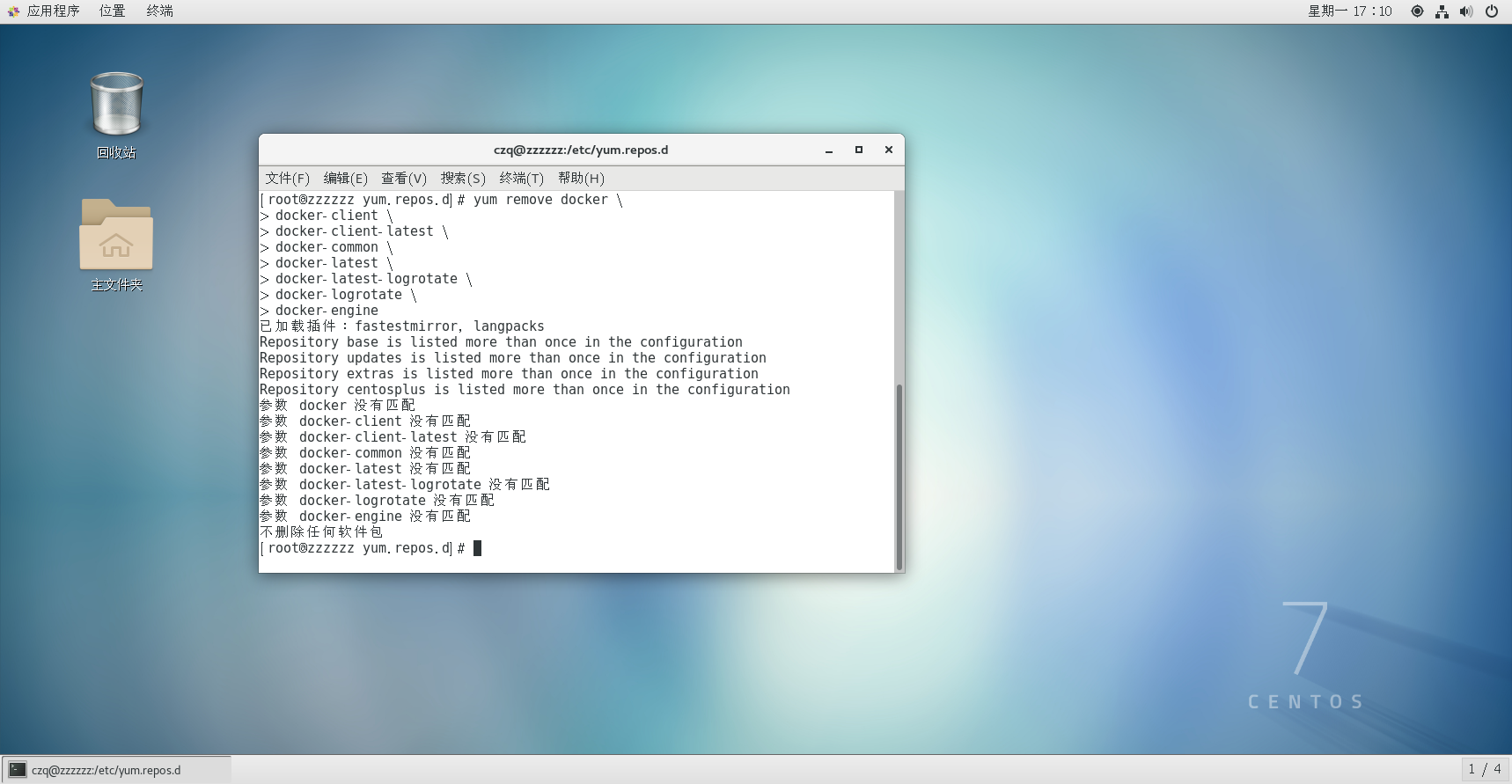The image size is (1512, 784).
Task: Open the Trash (回收站) desktop icon
Action: [x=116, y=106]
